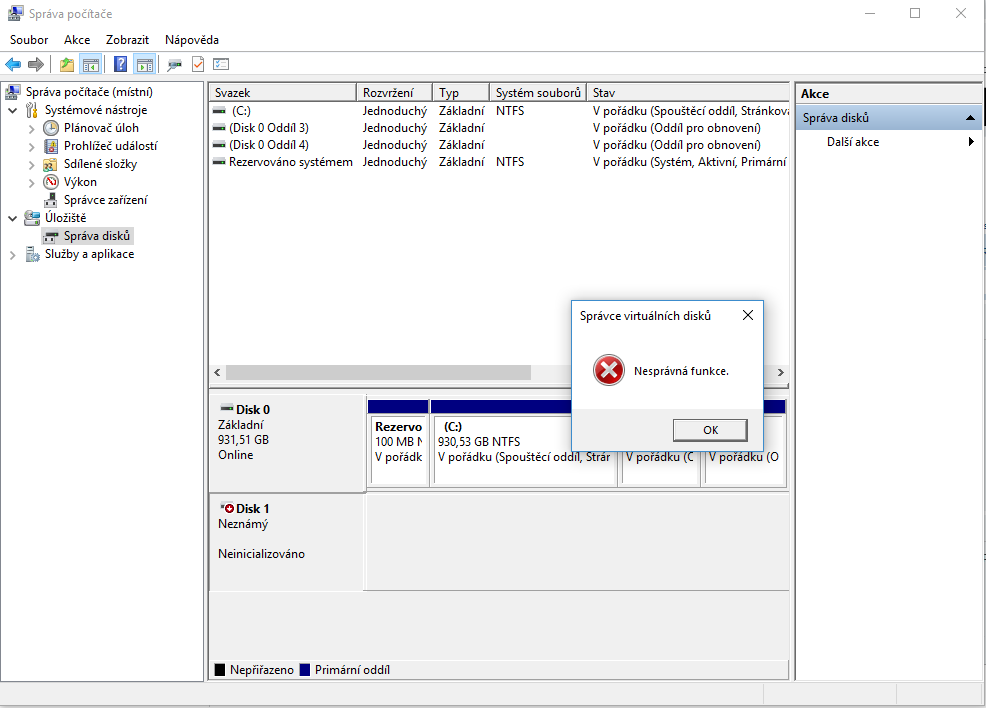The image size is (986, 708).
Task: Click the Správa počítače (místní) root icon
Action: click(13, 92)
